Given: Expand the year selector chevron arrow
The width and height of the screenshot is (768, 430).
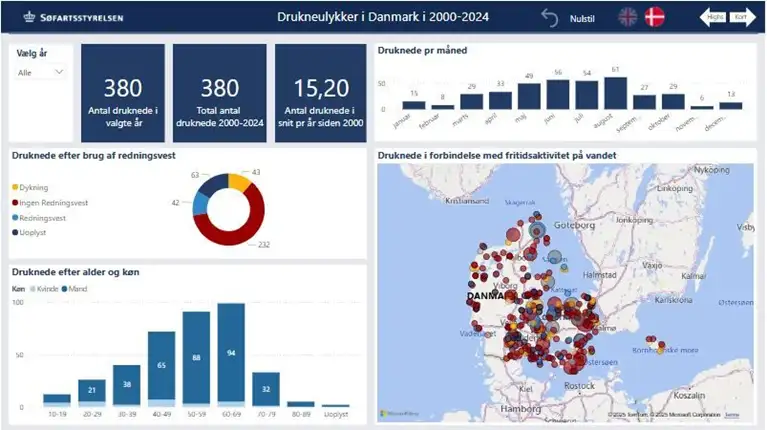Looking at the screenshot, I should [x=58, y=72].
